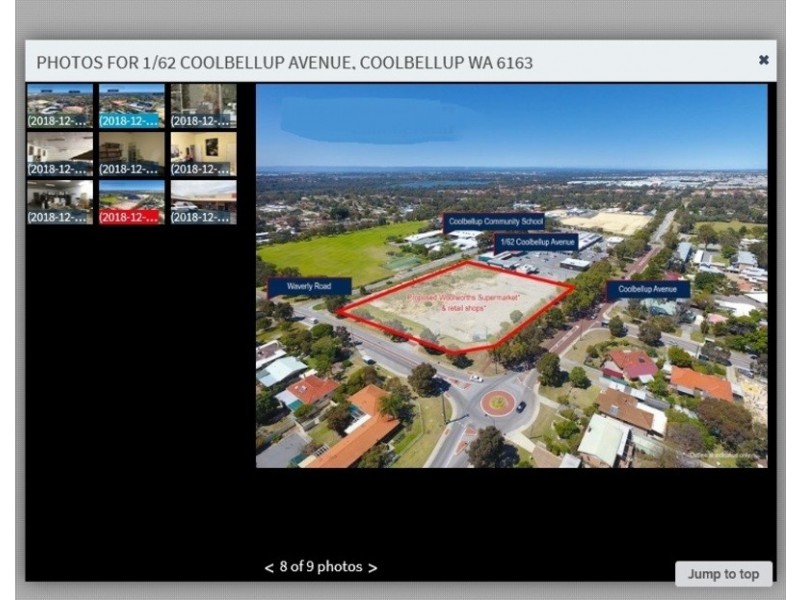The height and width of the screenshot is (600, 800).
Task: Click the next photo arrow
Action: point(372,566)
